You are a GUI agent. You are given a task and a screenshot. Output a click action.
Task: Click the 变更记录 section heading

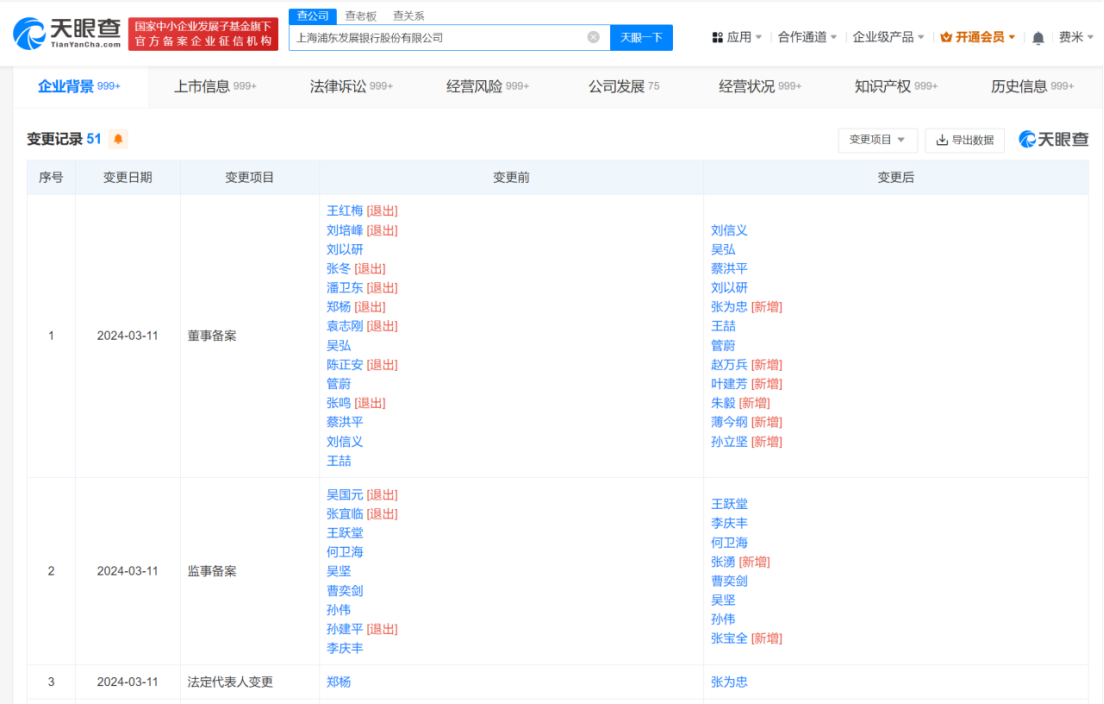point(55,139)
